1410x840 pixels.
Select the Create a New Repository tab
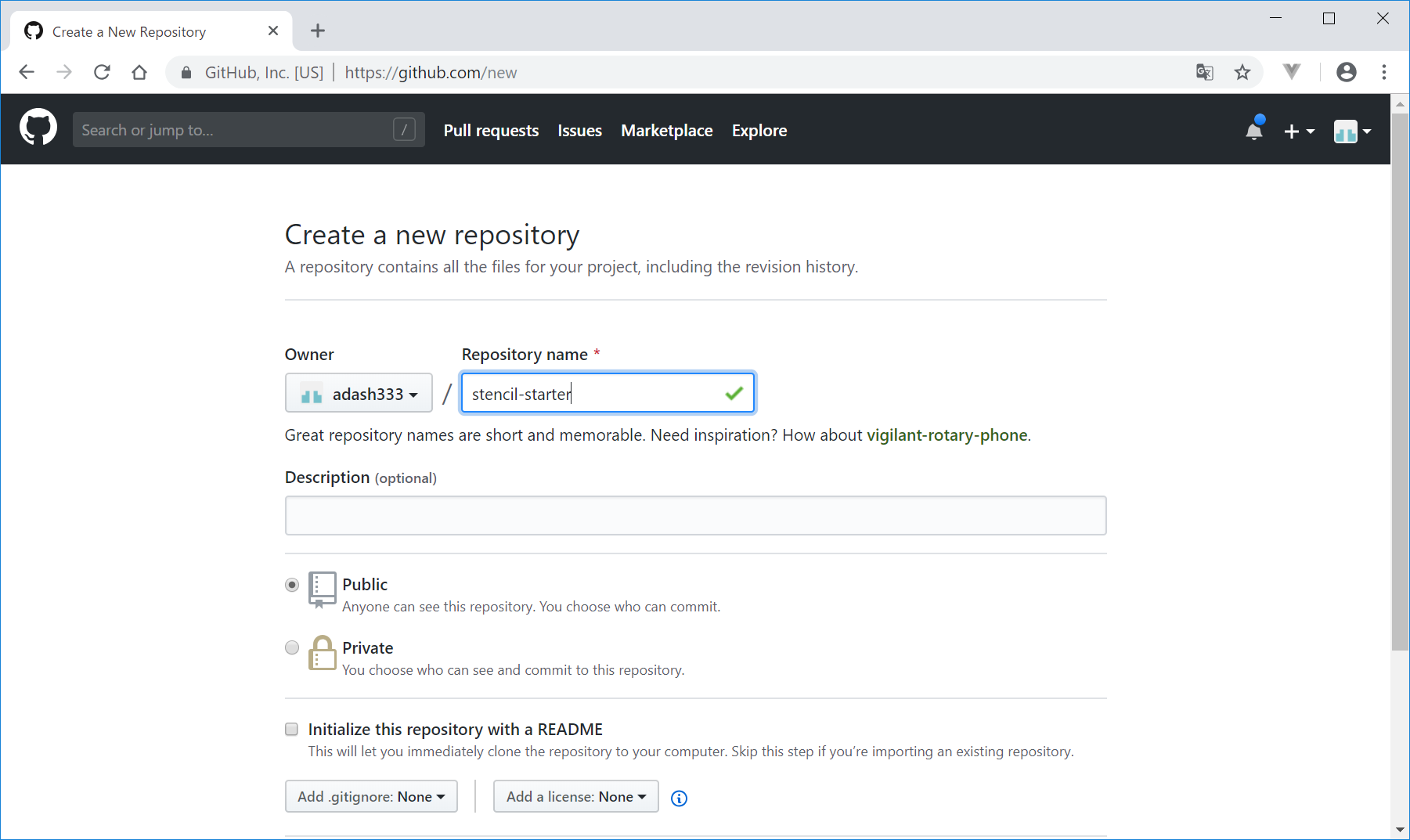152,31
